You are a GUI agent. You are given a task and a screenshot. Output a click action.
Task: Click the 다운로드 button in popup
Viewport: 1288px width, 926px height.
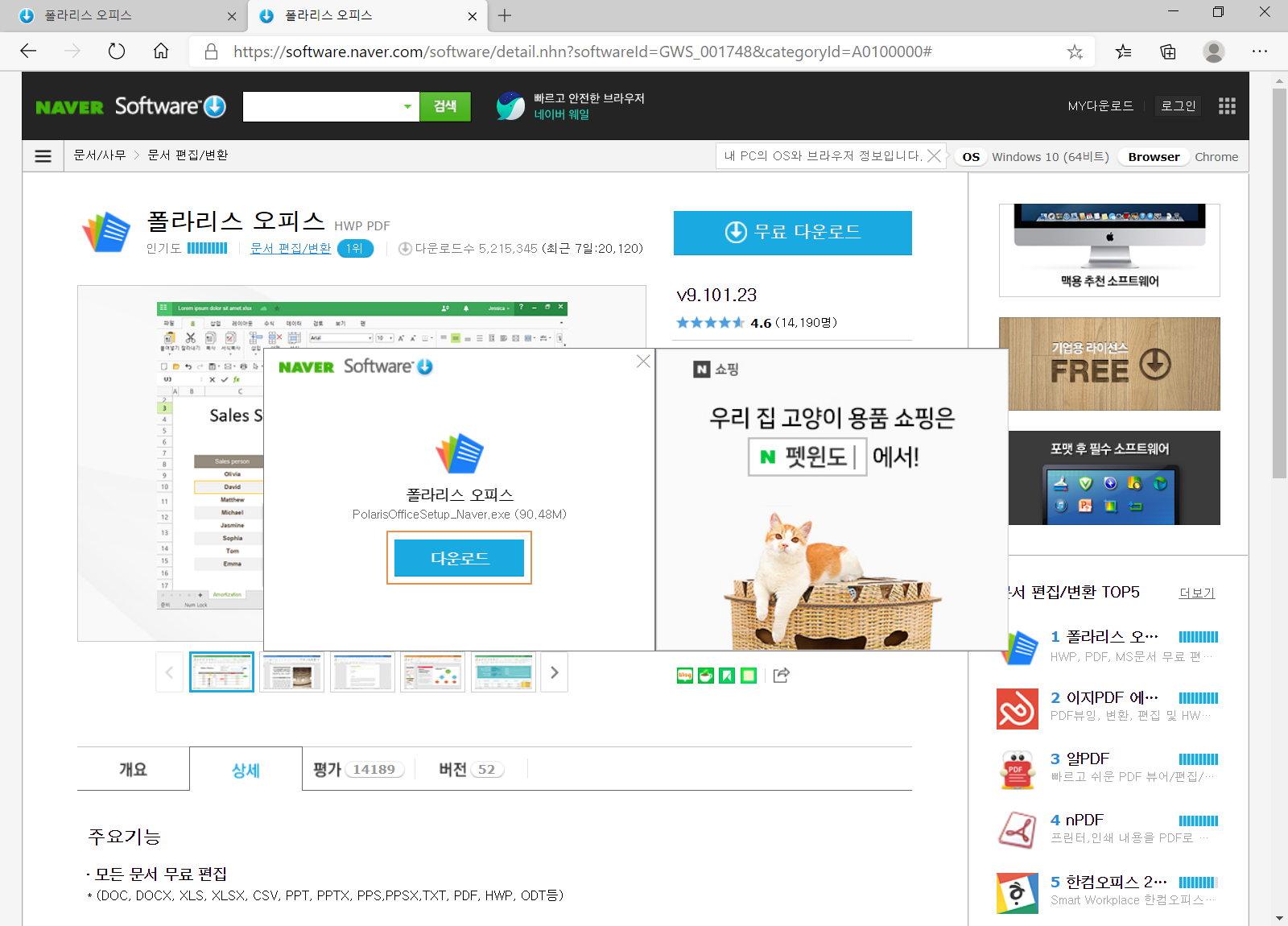click(x=460, y=558)
